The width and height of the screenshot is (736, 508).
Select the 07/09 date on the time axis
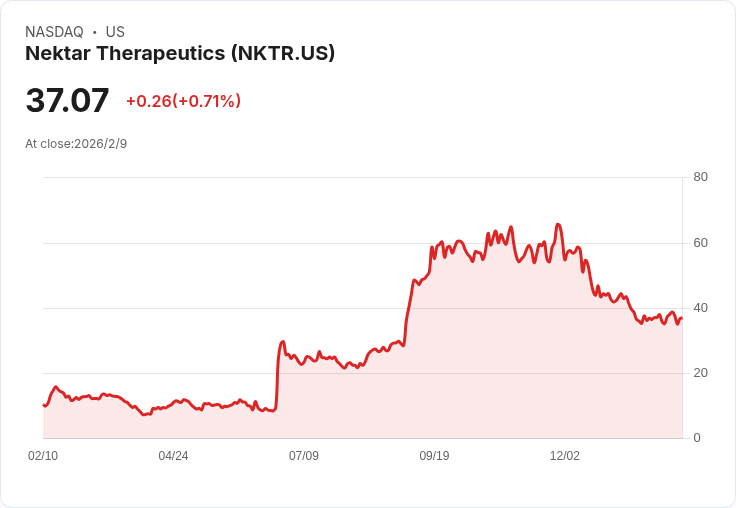point(304,456)
